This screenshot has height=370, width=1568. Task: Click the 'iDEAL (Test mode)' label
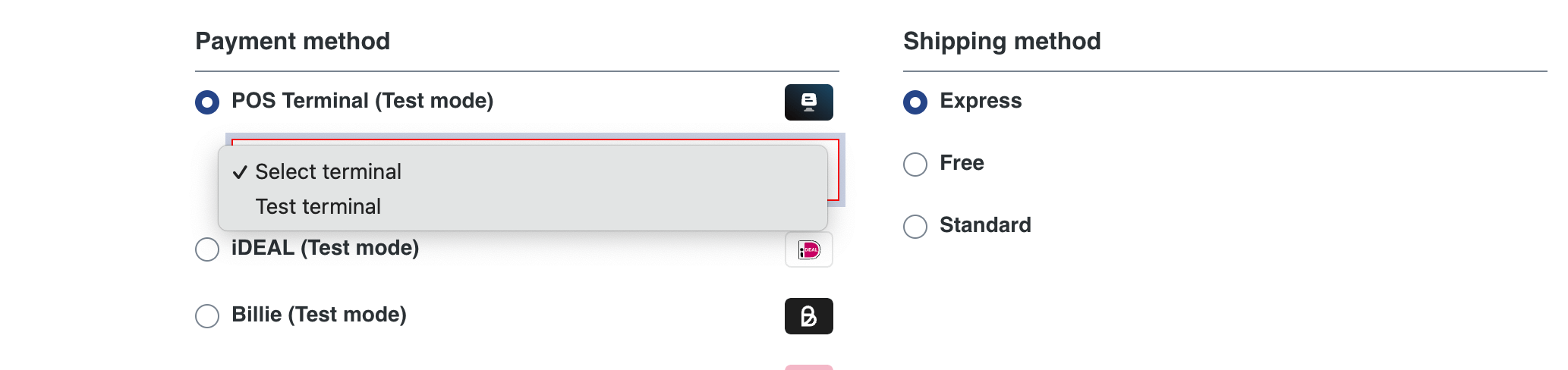[x=325, y=248]
